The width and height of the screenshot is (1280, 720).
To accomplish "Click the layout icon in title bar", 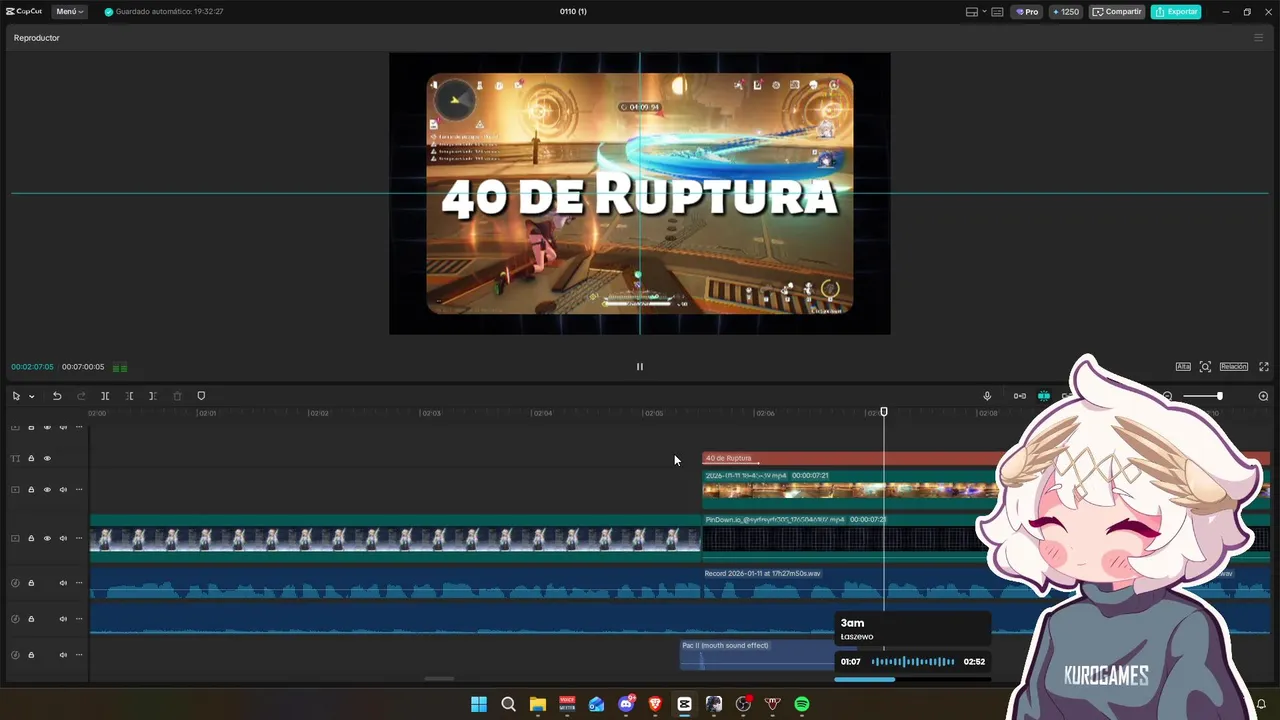I will (x=971, y=12).
